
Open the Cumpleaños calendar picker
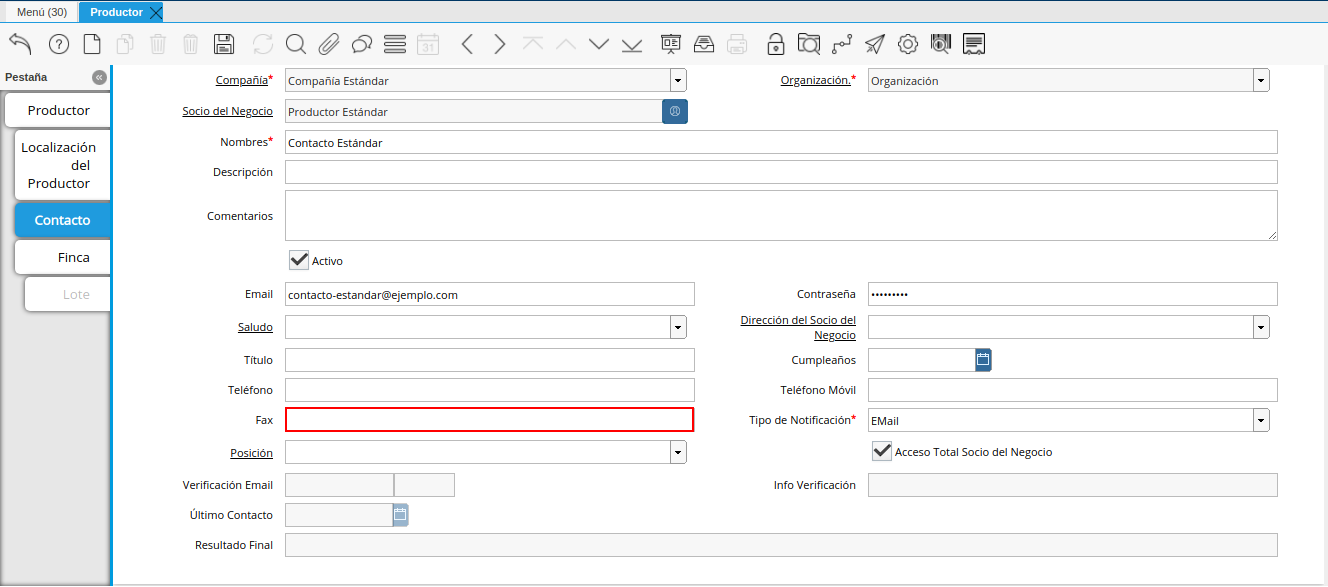tap(983, 360)
